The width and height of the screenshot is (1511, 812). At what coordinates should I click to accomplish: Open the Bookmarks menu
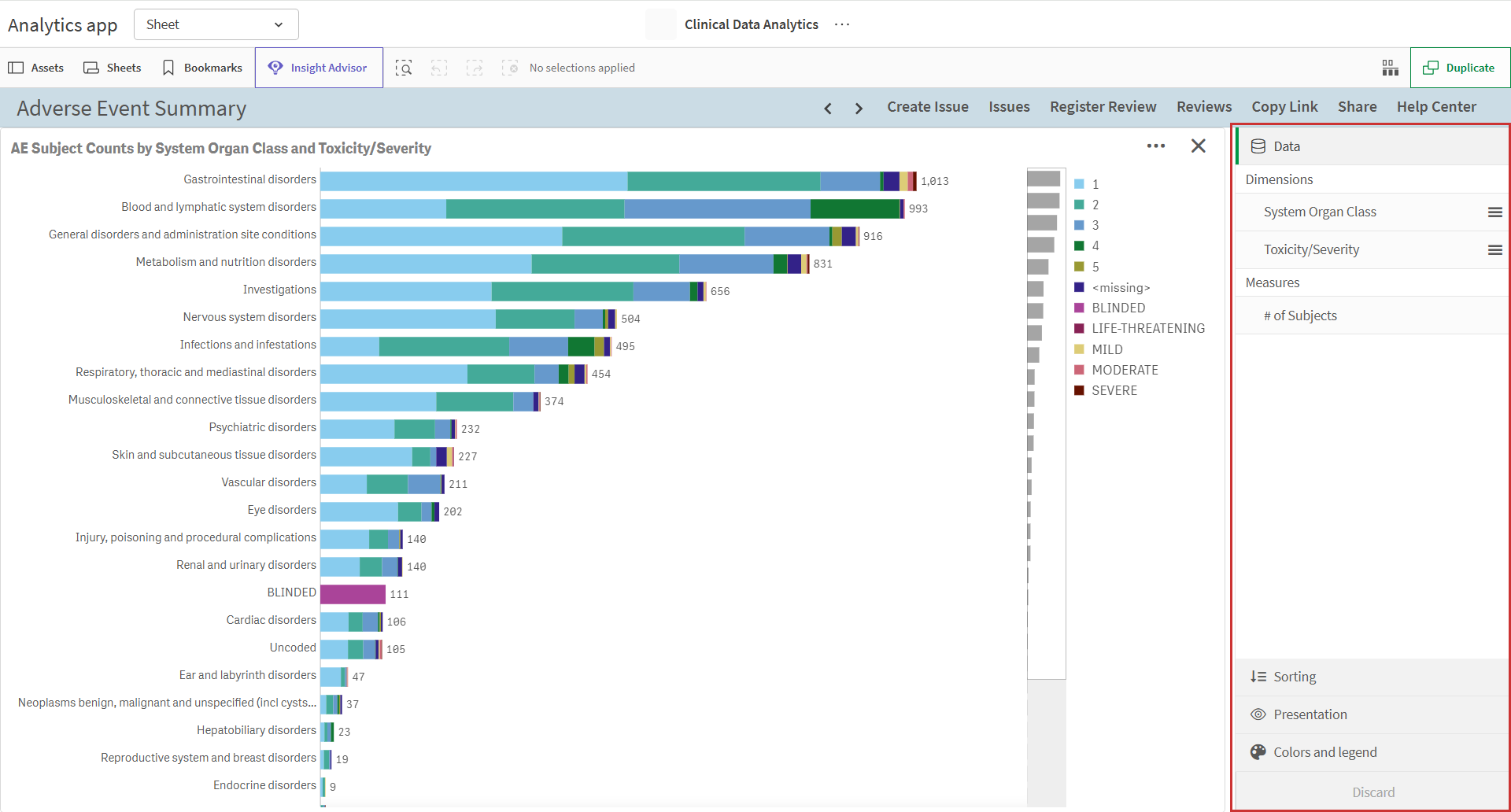point(202,68)
